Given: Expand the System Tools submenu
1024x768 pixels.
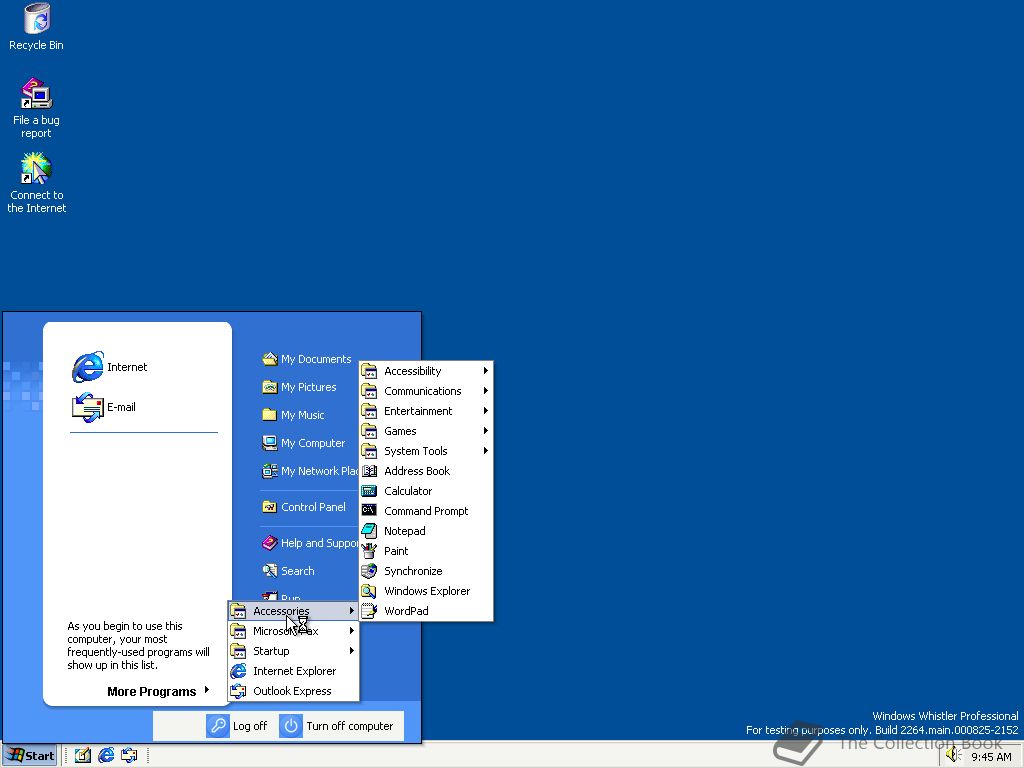Looking at the screenshot, I should point(426,451).
